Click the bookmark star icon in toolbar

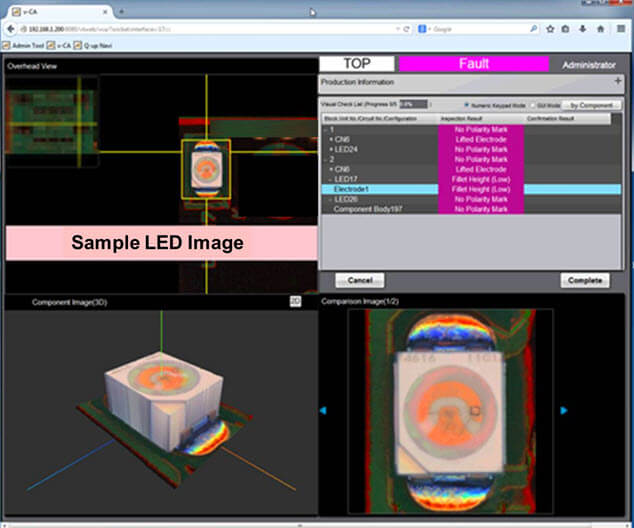click(548, 30)
